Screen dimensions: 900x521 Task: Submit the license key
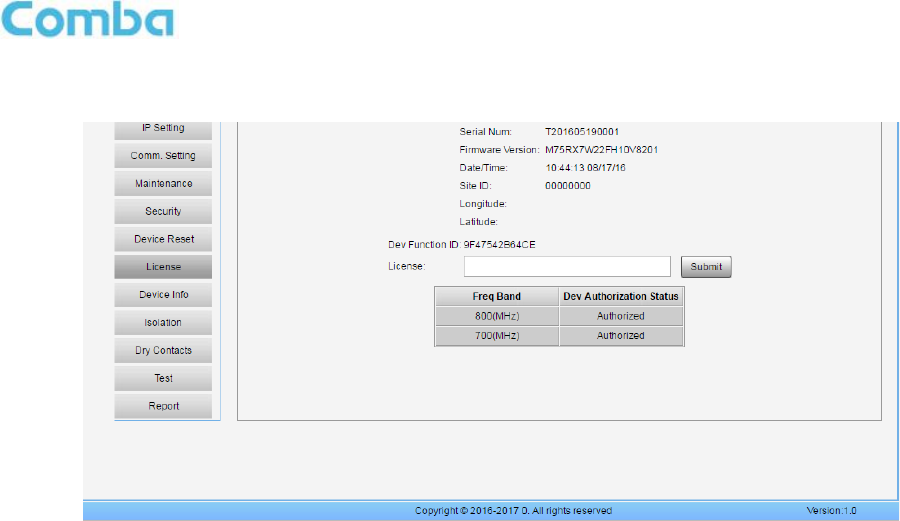[706, 267]
